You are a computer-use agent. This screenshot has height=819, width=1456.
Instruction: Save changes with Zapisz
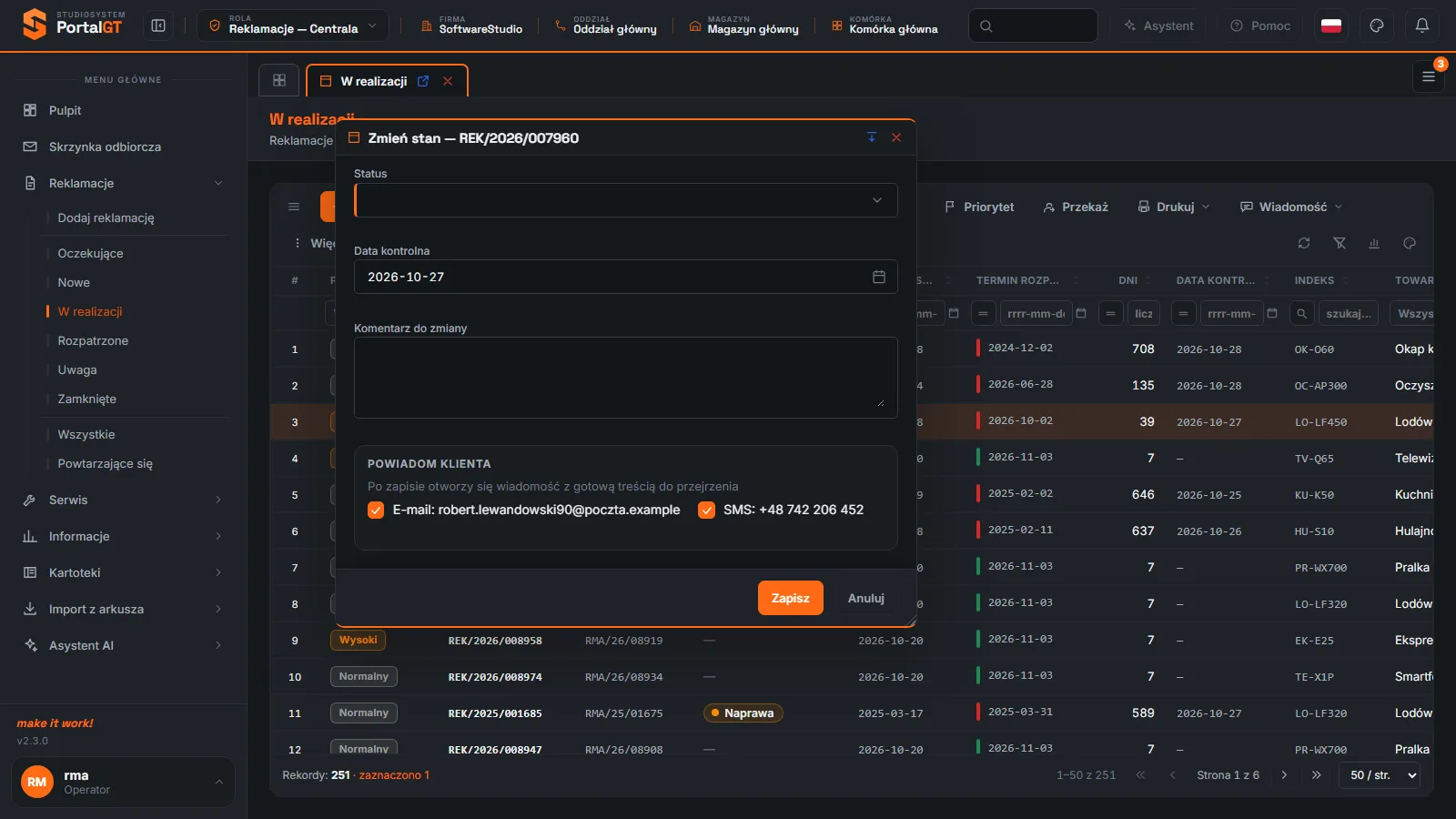click(x=791, y=598)
